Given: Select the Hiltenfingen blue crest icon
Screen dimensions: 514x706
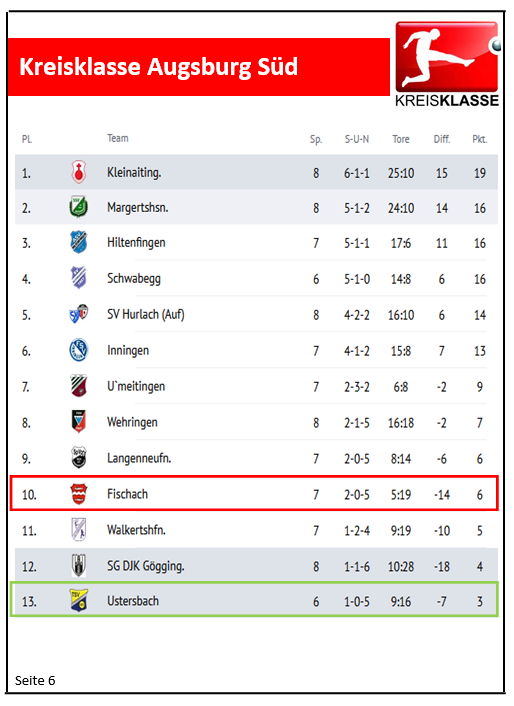Looking at the screenshot, I should pos(79,242).
